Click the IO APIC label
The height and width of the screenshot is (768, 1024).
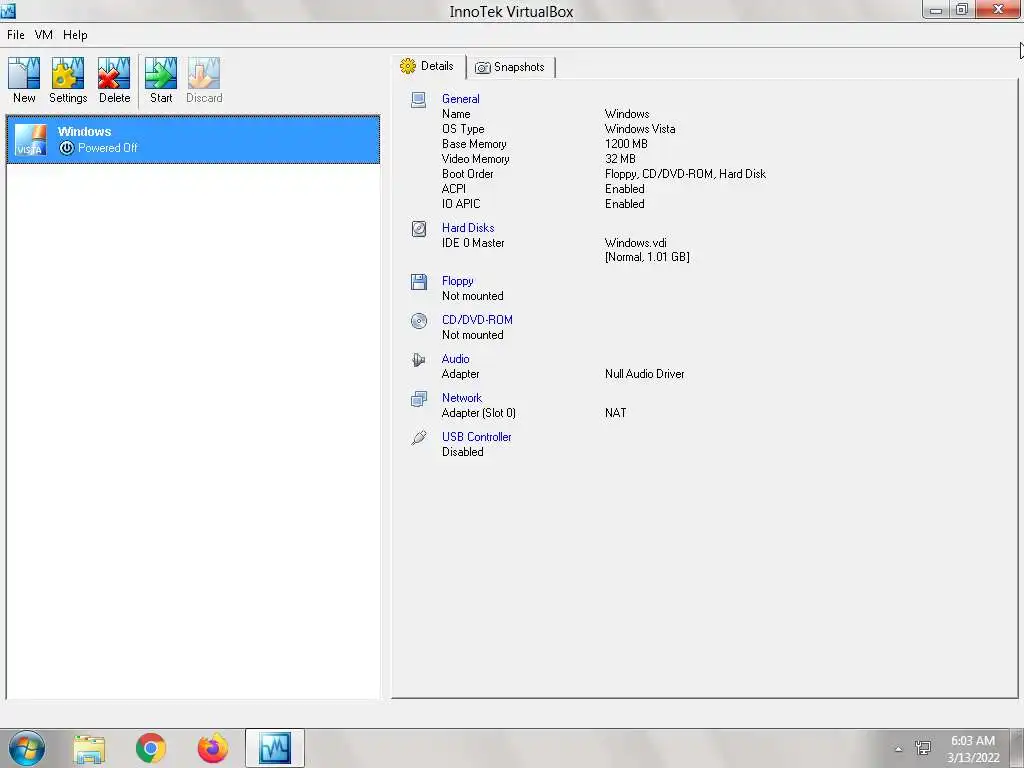pyautogui.click(x=460, y=204)
